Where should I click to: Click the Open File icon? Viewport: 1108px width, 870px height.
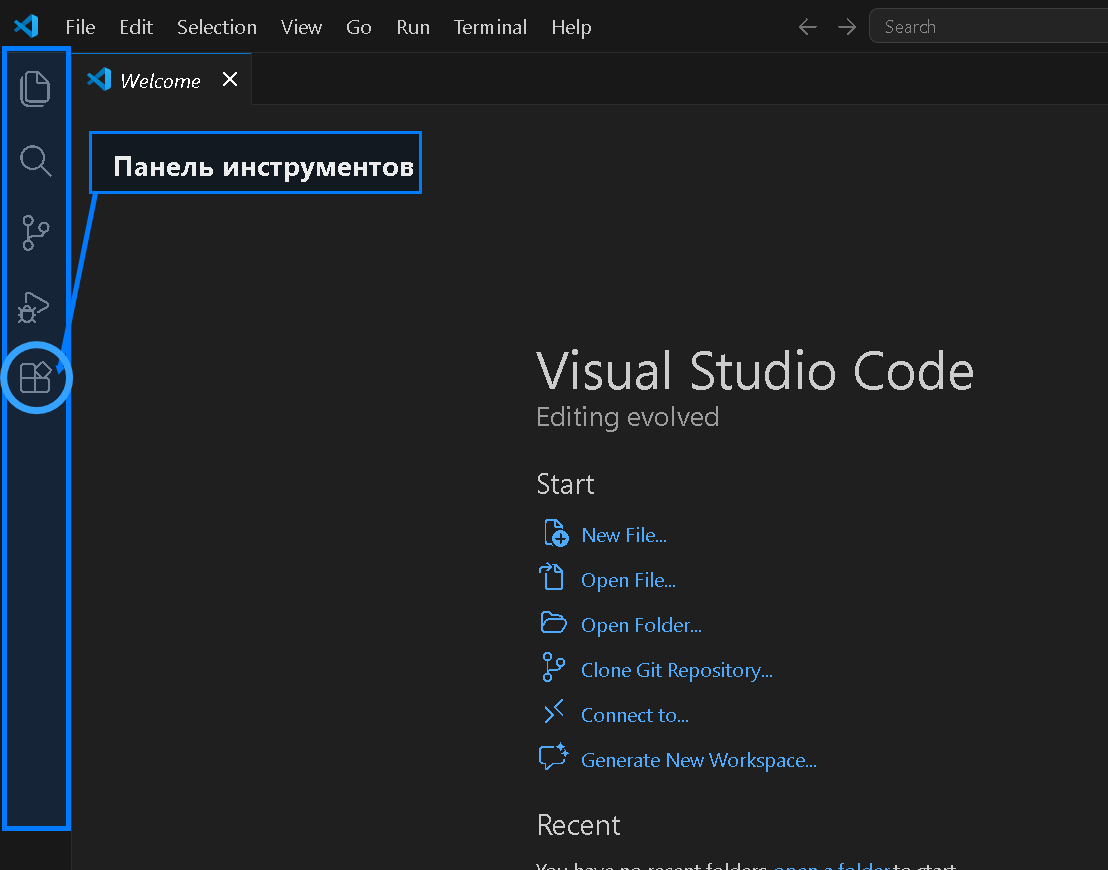coord(552,577)
